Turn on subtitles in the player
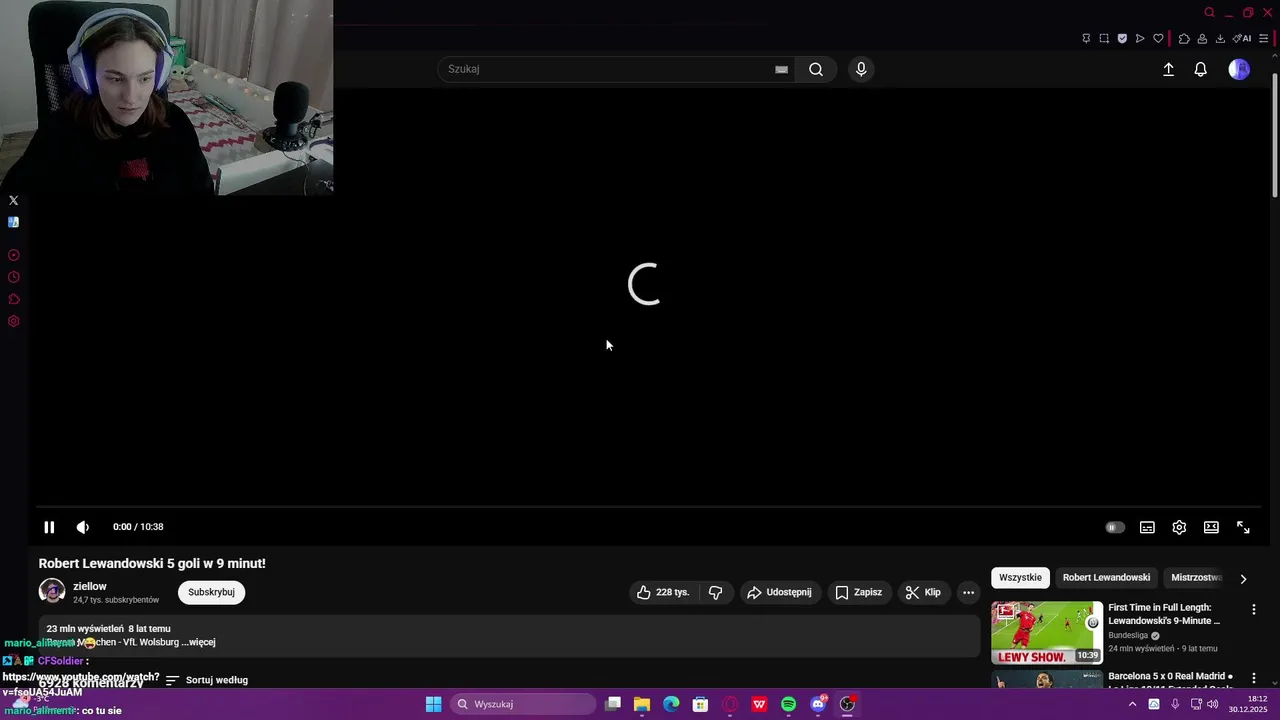Viewport: 1280px width, 720px height. [1147, 527]
